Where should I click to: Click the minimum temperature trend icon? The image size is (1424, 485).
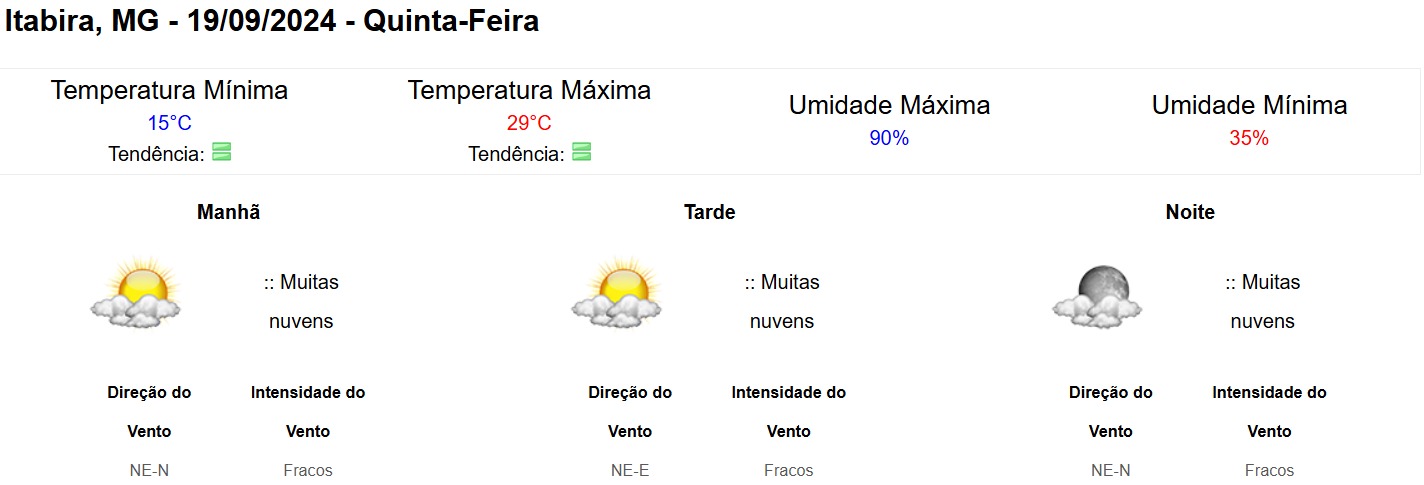pyautogui.click(x=222, y=153)
